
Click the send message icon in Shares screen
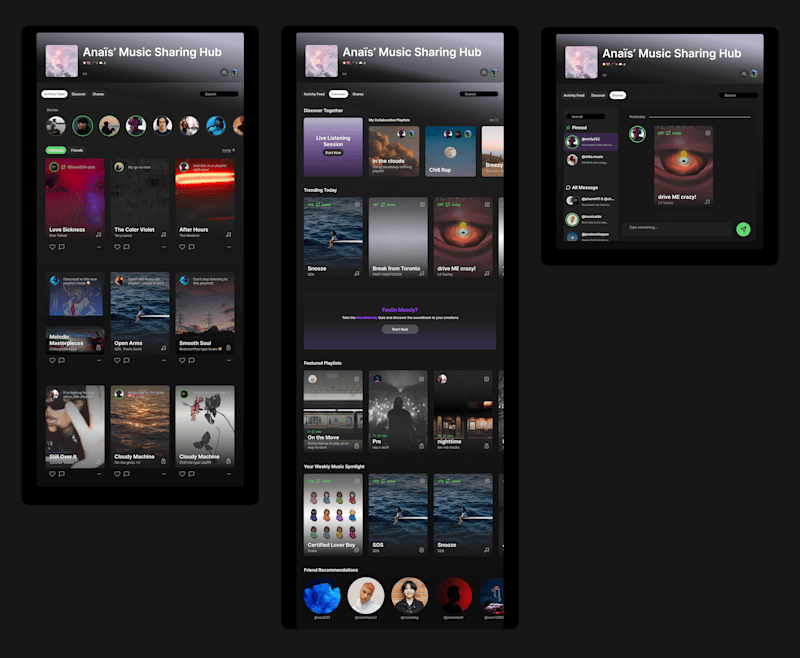tap(743, 229)
